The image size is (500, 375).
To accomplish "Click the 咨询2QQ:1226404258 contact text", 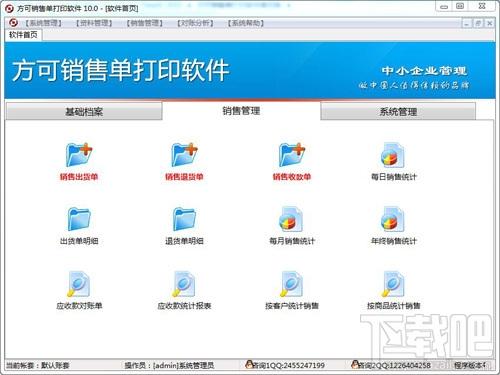I will pos(395,366).
